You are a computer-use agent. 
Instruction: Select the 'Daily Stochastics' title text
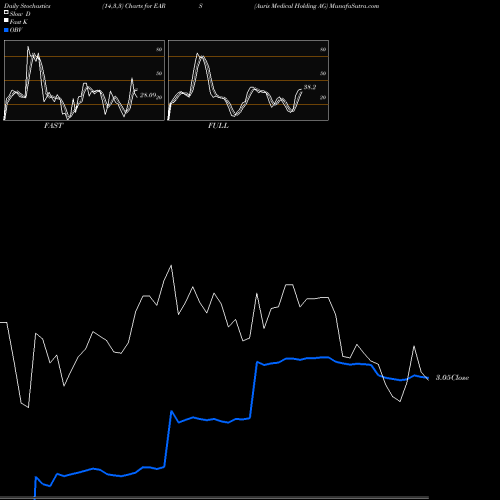coord(27,6)
